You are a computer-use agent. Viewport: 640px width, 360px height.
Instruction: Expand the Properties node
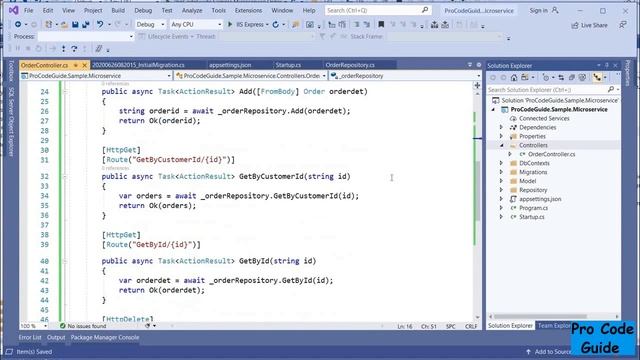(x=501, y=136)
